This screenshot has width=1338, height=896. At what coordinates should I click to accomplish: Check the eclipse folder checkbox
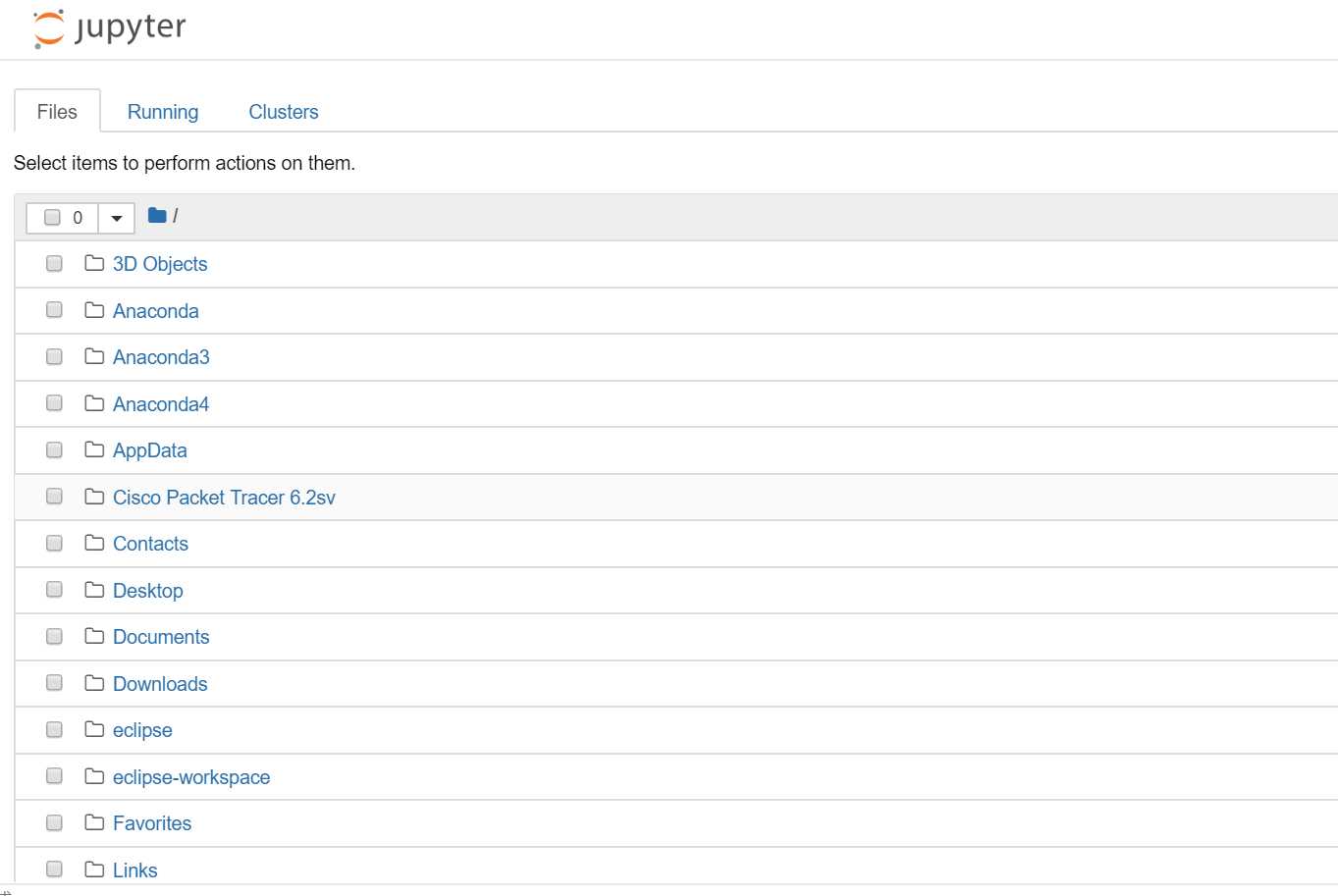coord(54,729)
